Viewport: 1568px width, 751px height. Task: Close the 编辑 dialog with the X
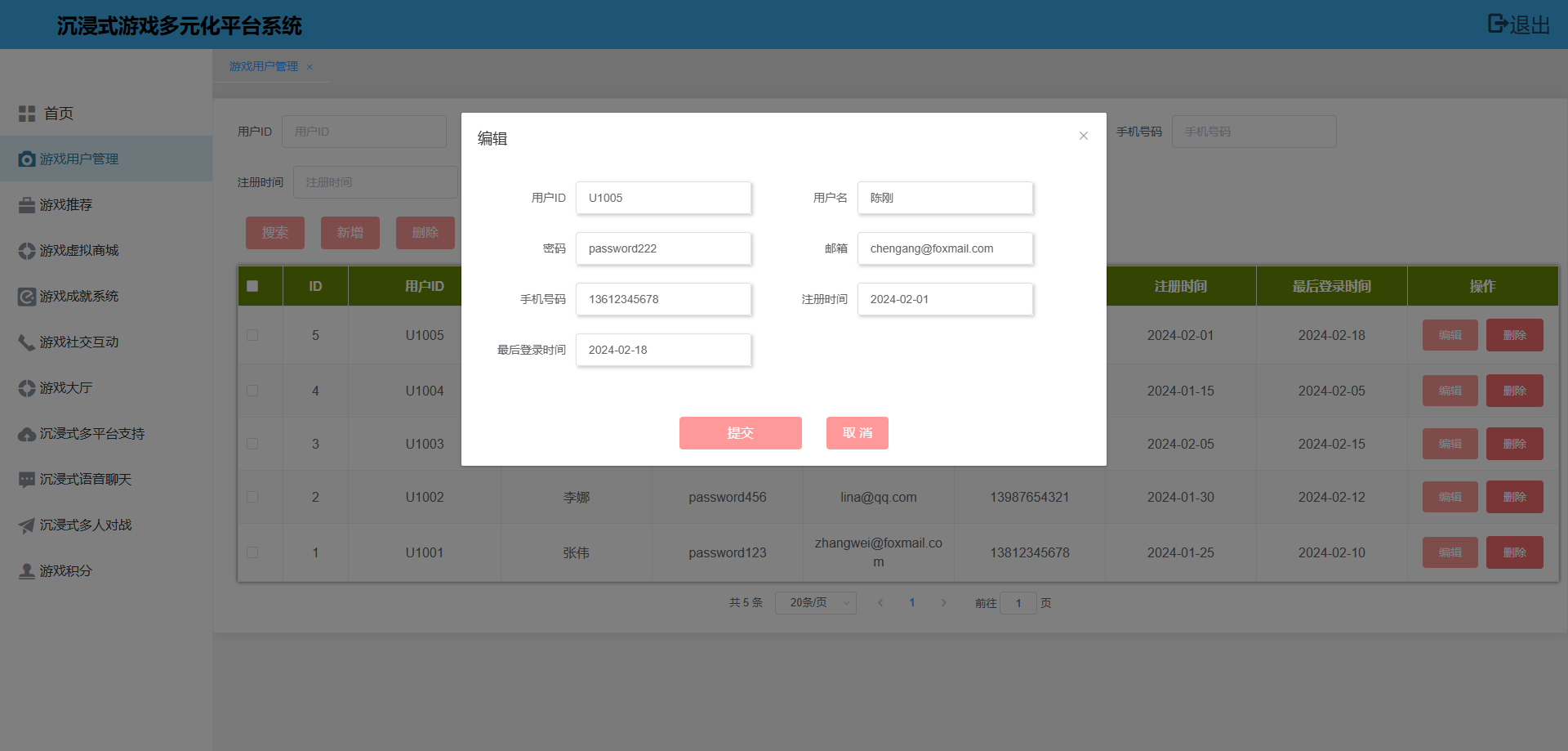(1084, 136)
